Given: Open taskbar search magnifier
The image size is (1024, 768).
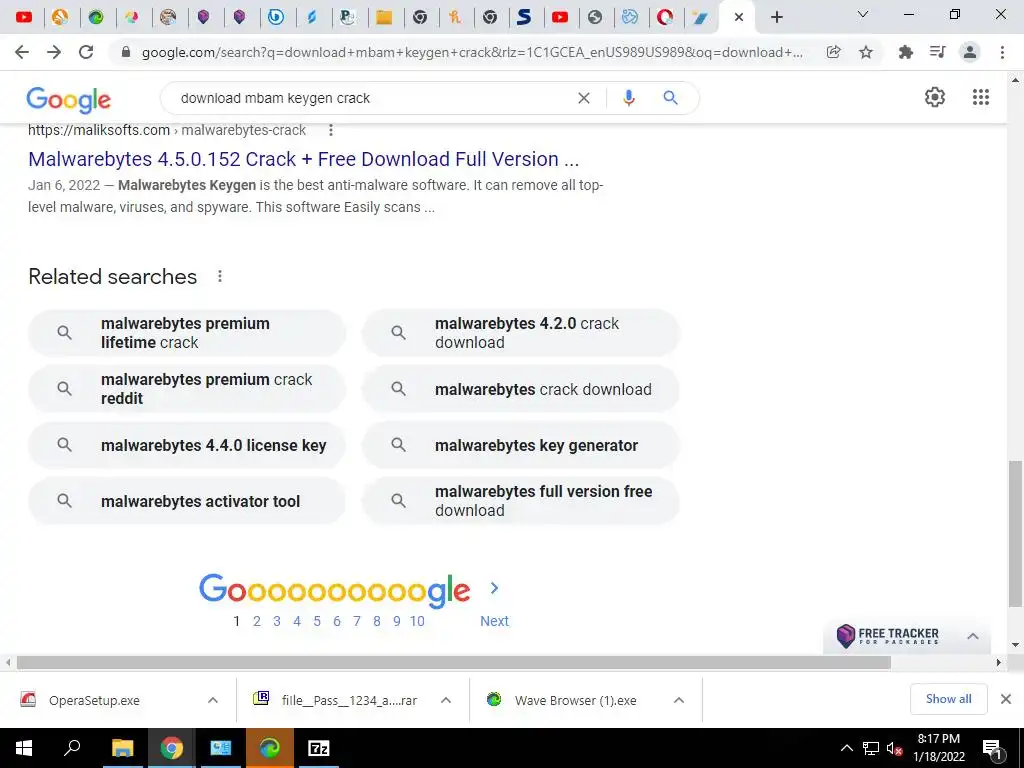Looking at the screenshot, I should [x=72, y=748].
